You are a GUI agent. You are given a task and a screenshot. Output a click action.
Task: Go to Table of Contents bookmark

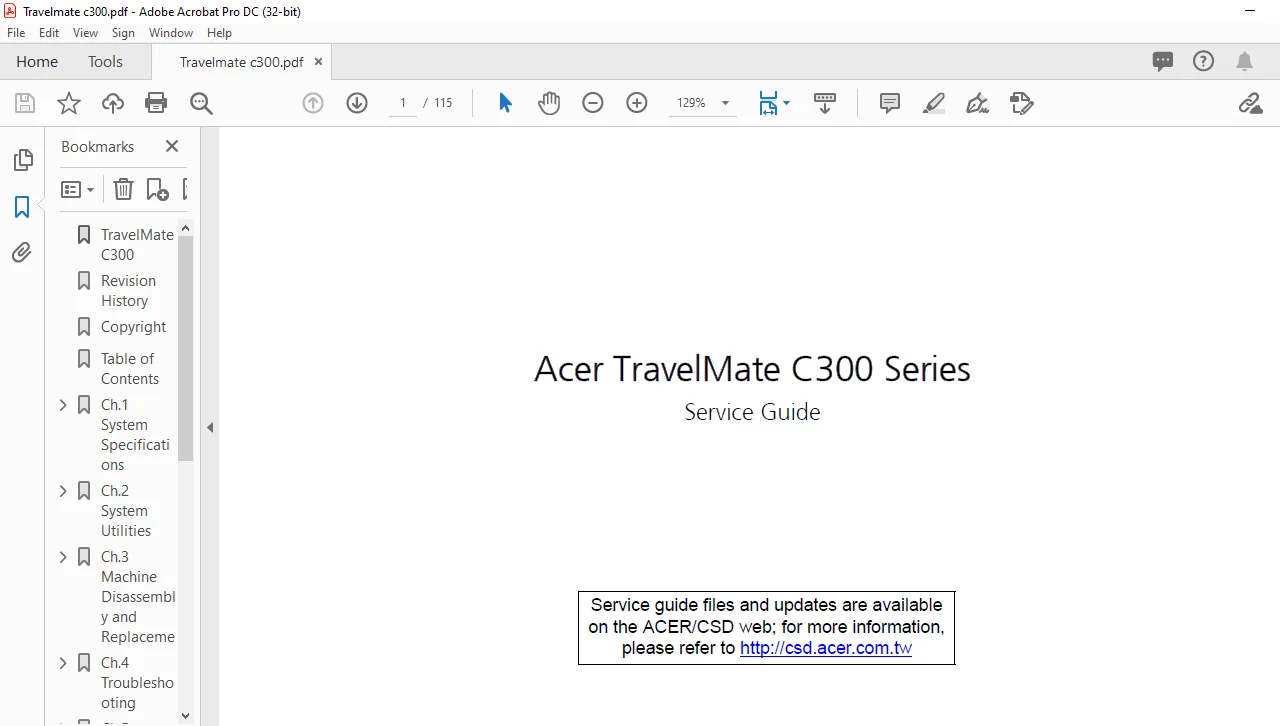tap(129, 368)
